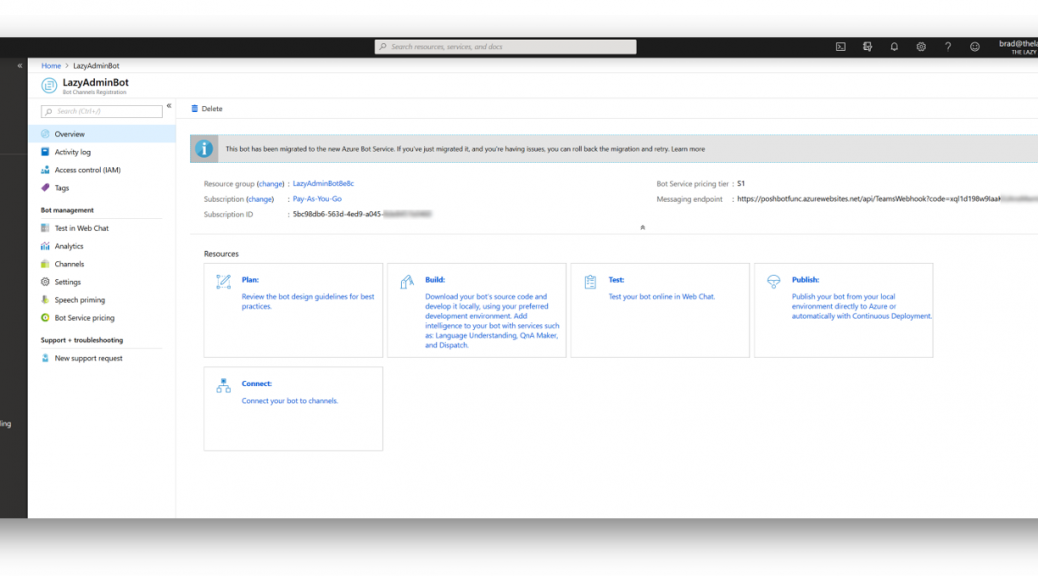Viewport: 1038px width, 576px height.
Task: Click the Activity log icon in sidebar
Action: click(45, 152)
